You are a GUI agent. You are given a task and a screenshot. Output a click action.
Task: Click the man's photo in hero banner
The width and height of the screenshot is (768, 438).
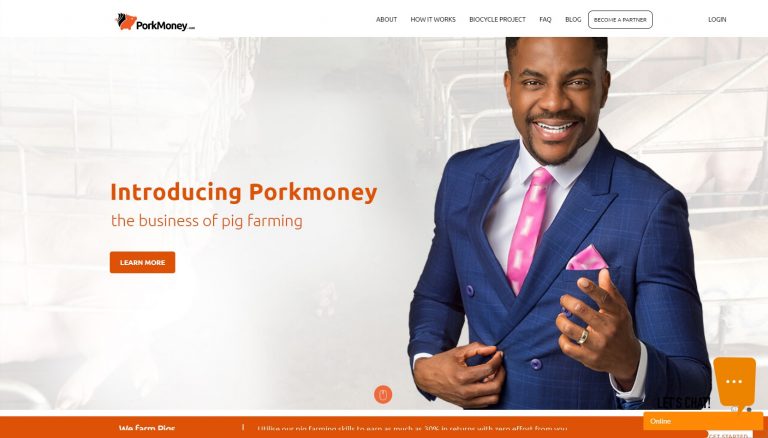[x=558, y=223]
